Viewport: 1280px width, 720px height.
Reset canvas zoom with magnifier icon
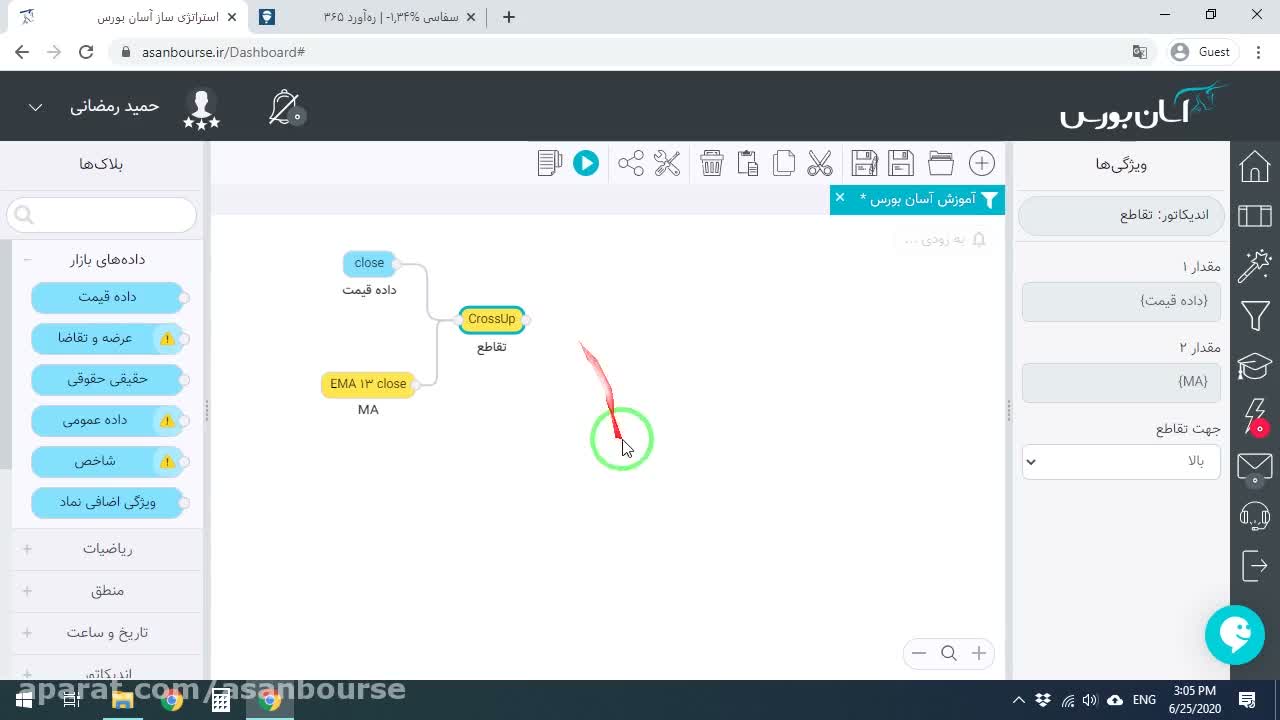tap(949, 653)
